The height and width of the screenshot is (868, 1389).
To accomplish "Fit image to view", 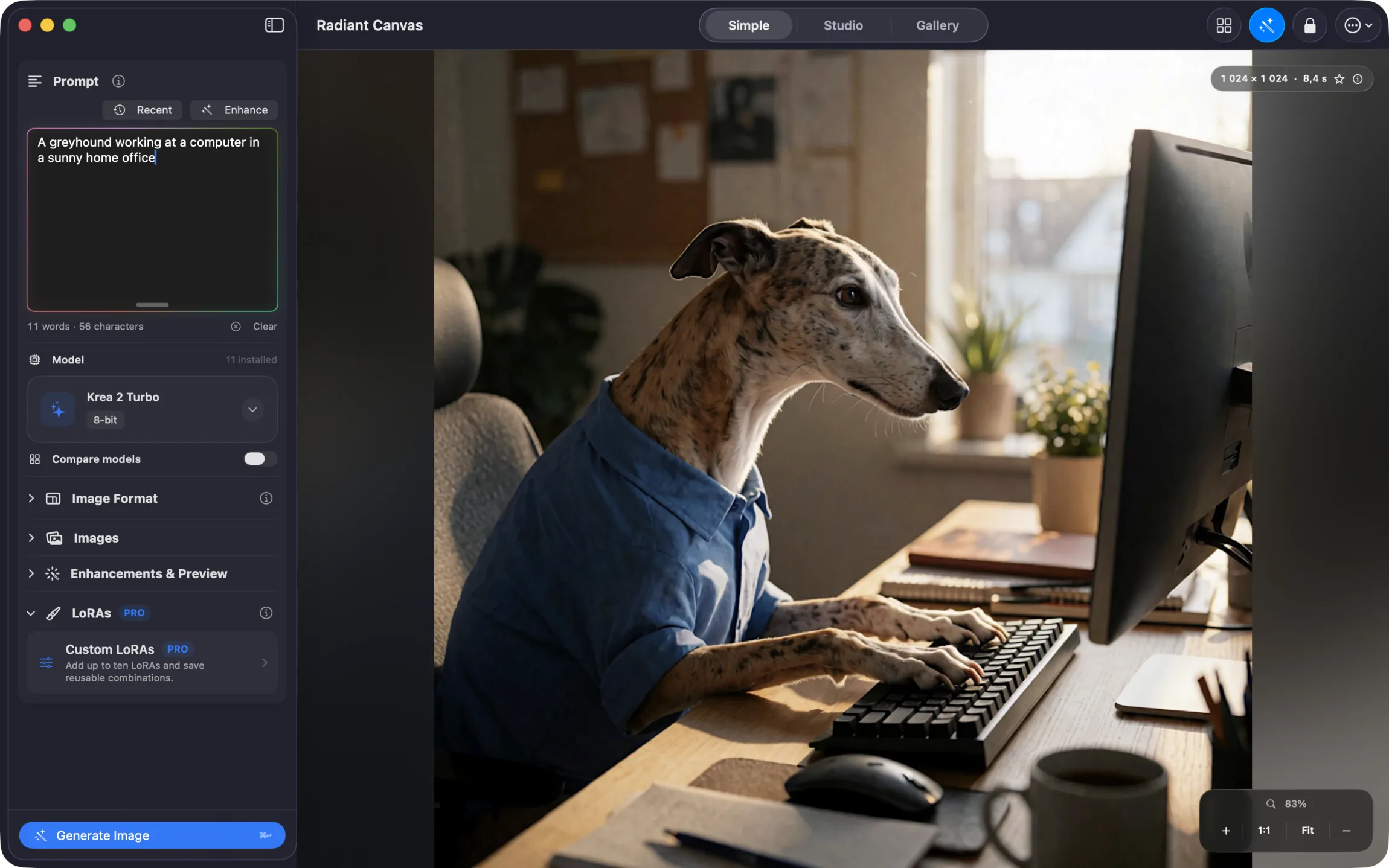I will 1307,831.
